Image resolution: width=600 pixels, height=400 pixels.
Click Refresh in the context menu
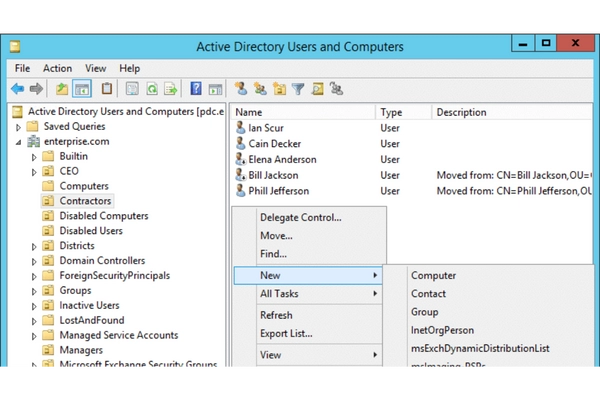[308, 315]
